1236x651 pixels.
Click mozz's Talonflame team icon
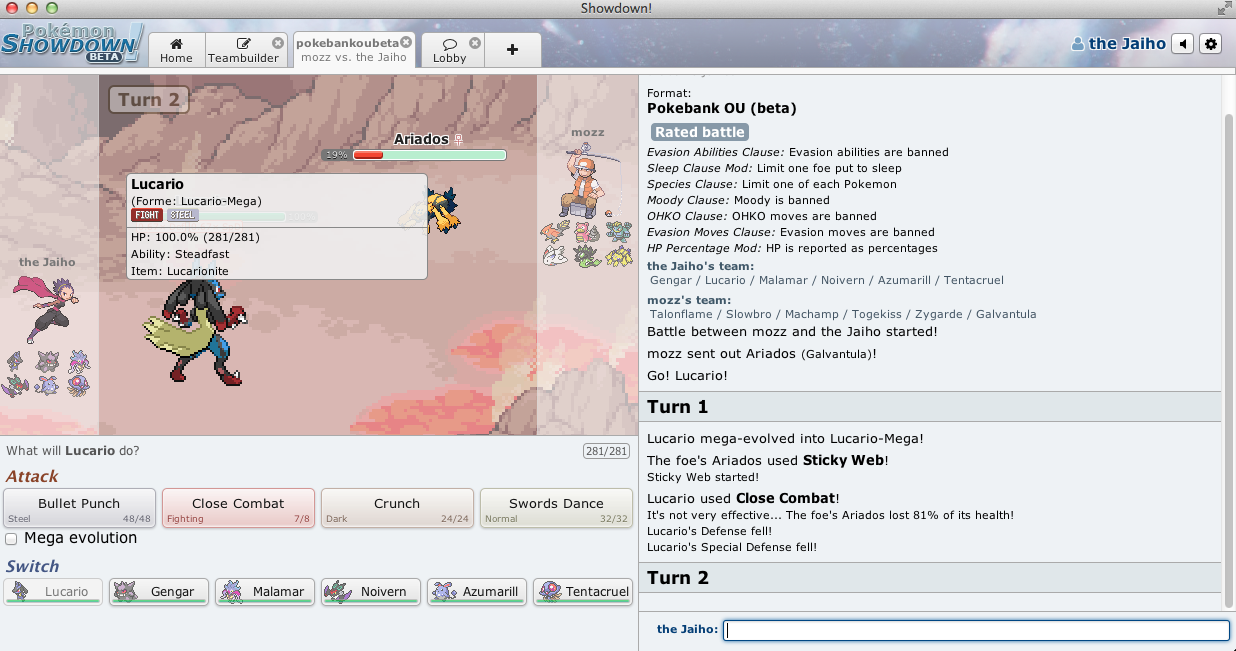(x=556, y=233)
